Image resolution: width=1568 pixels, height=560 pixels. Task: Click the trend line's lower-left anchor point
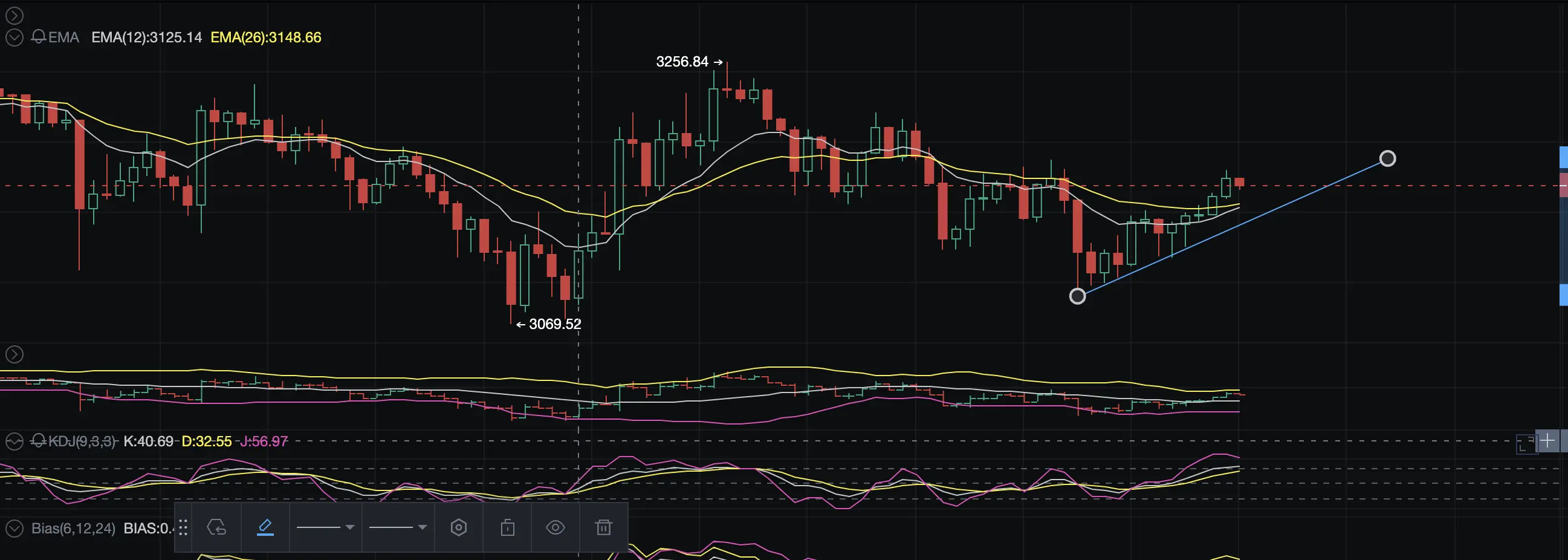[x=1077, y=296]
